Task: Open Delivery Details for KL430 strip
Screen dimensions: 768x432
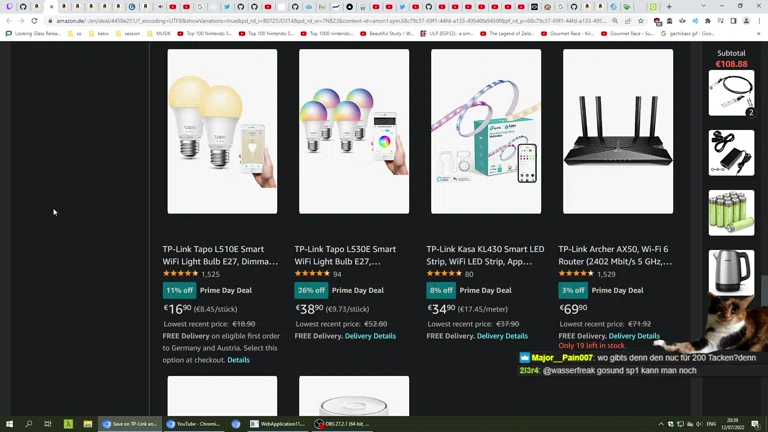Action: point(502,336)
